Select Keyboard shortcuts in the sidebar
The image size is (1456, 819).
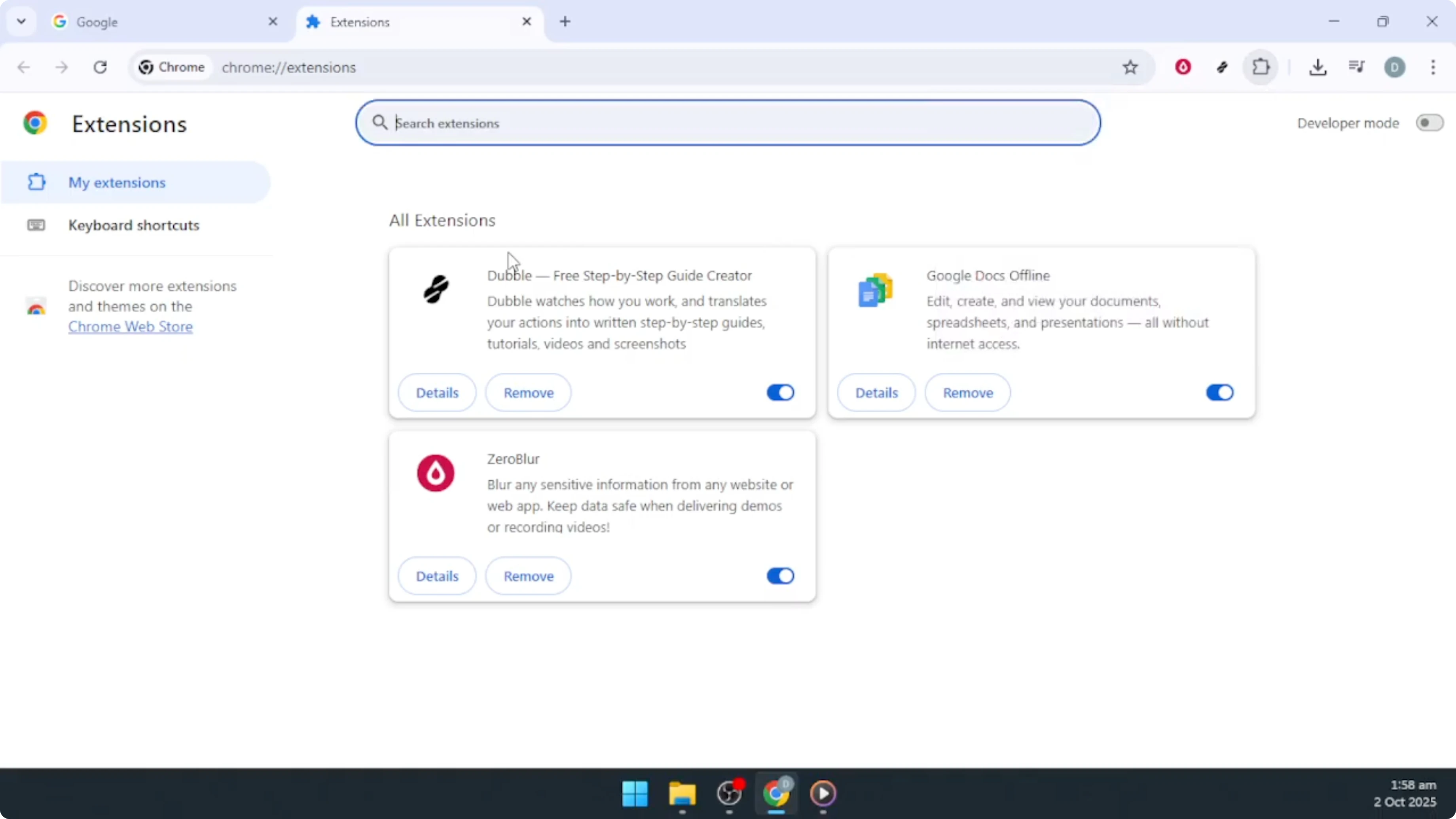tap(134, 225)
